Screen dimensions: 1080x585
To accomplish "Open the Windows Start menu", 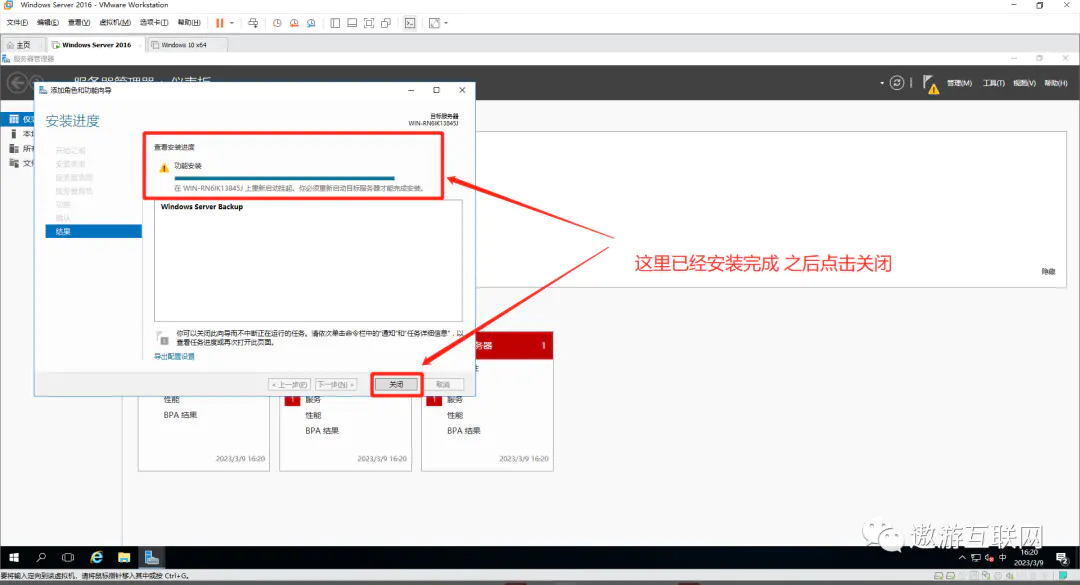I will 14,557.
